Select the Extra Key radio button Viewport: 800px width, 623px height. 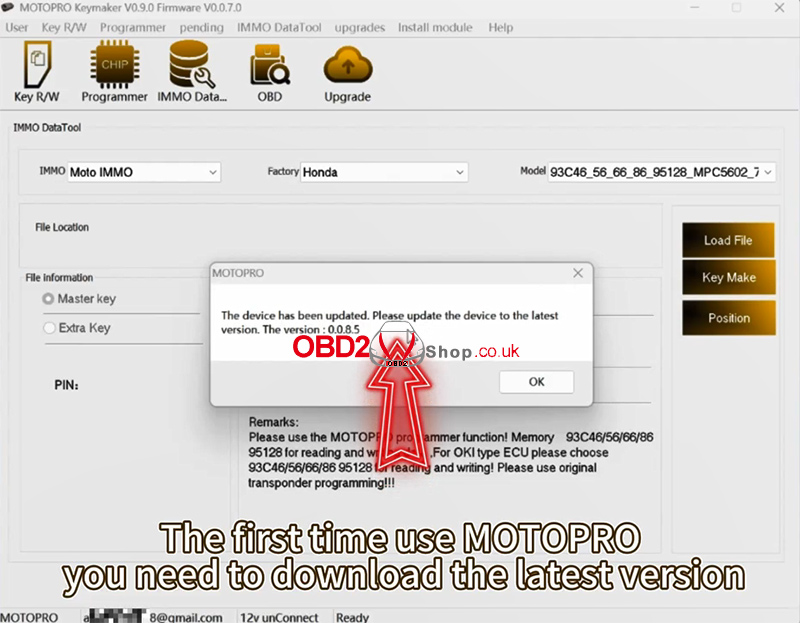tap(49, 328)
